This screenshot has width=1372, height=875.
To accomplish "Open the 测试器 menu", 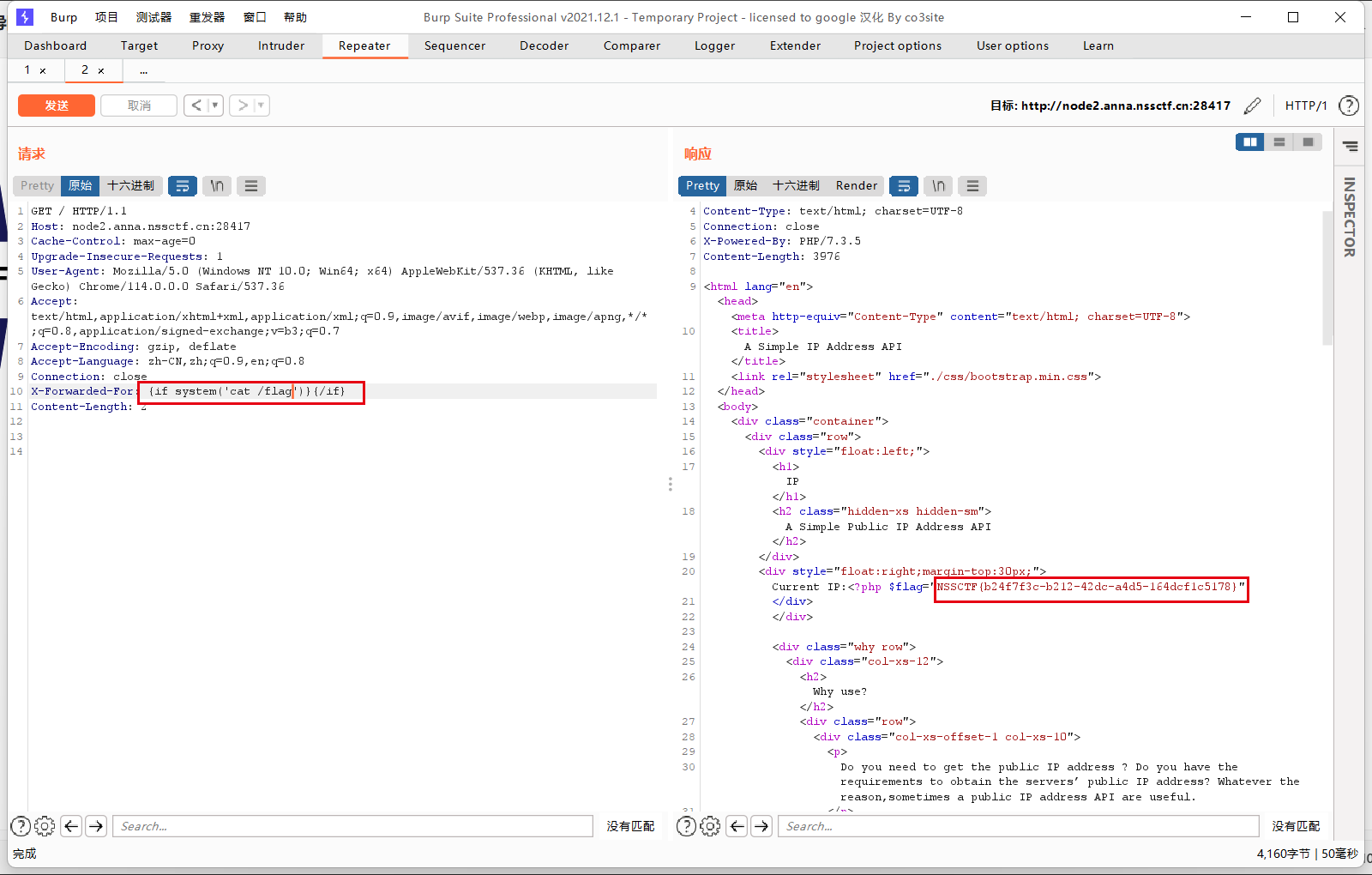I will point(153,17).
